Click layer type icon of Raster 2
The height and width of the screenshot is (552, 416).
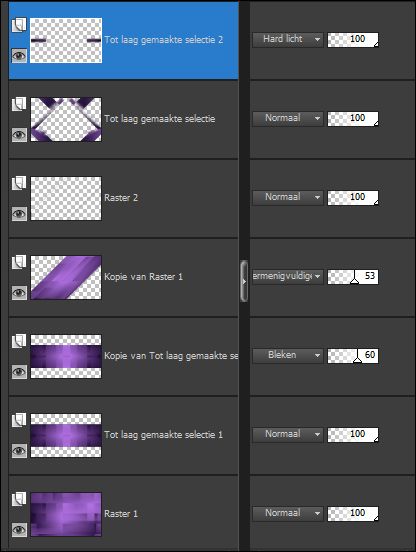pyautogui.click(x=19, y=183)
